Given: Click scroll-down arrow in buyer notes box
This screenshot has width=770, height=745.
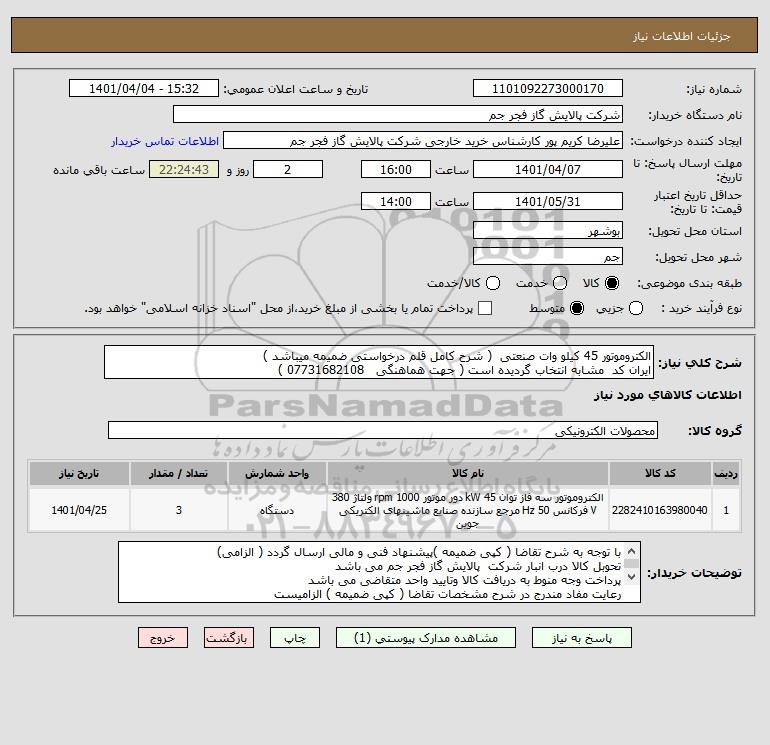Looking at the screenshot, I should (x=632, y=576).
